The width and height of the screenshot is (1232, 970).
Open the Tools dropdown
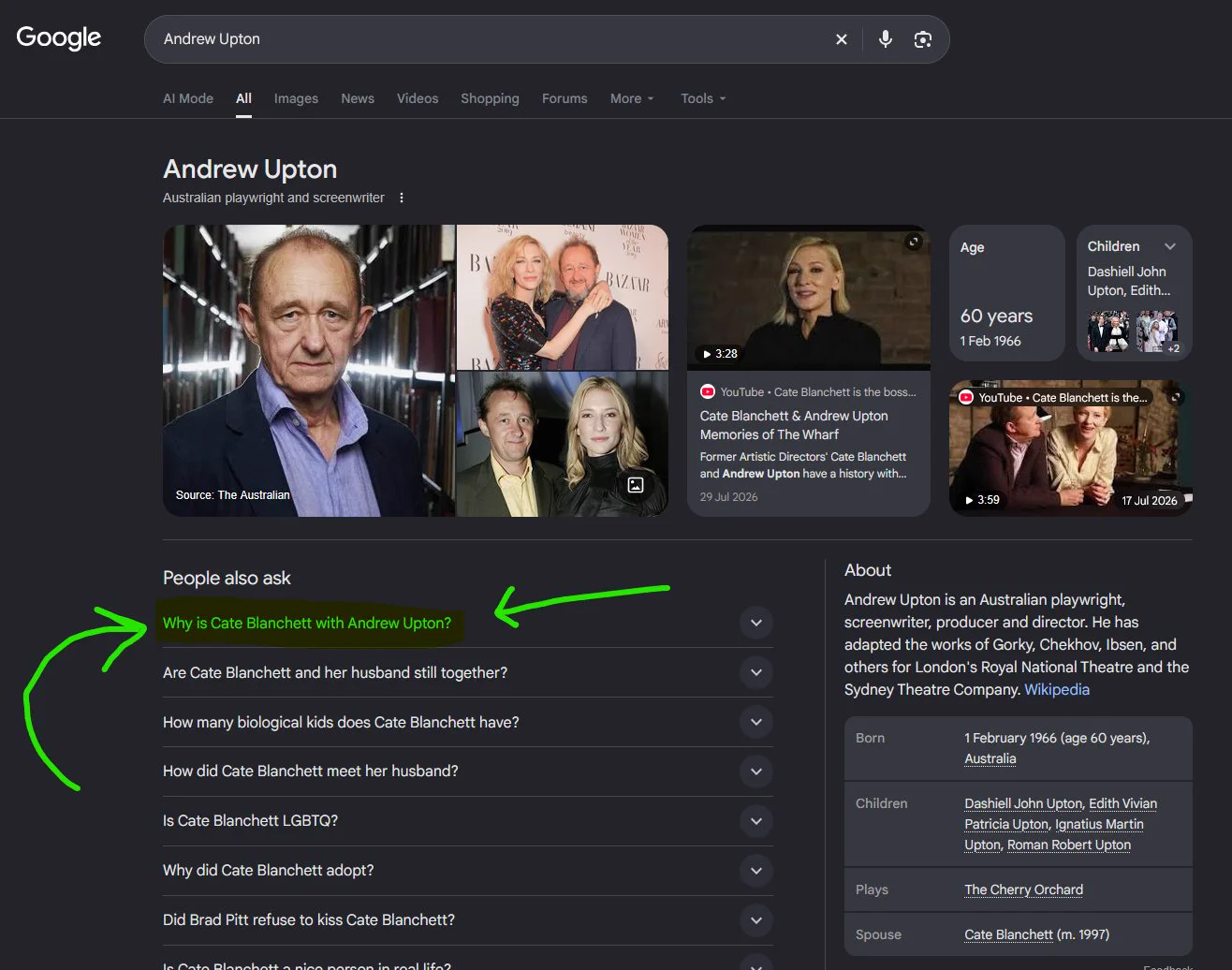tap(703, 98)
